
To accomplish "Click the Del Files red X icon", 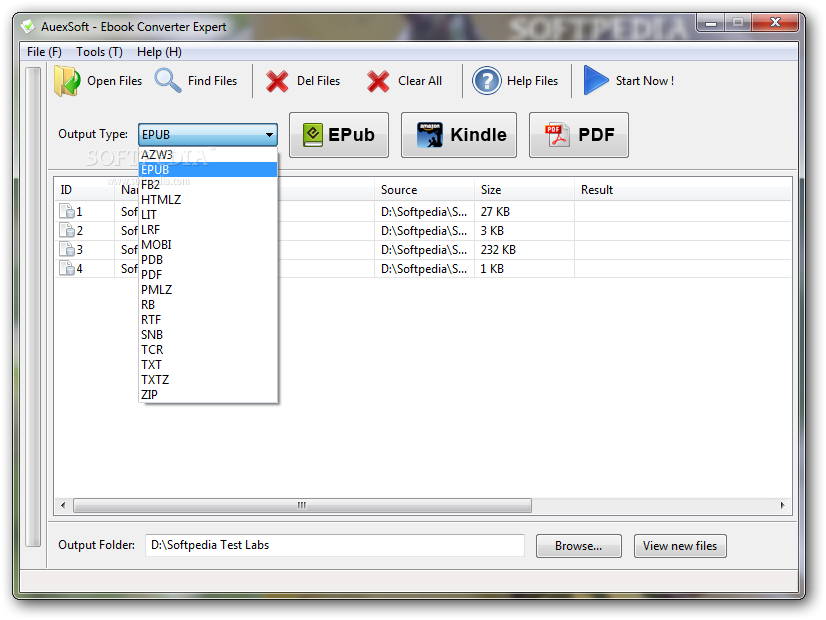I will 277,81.
